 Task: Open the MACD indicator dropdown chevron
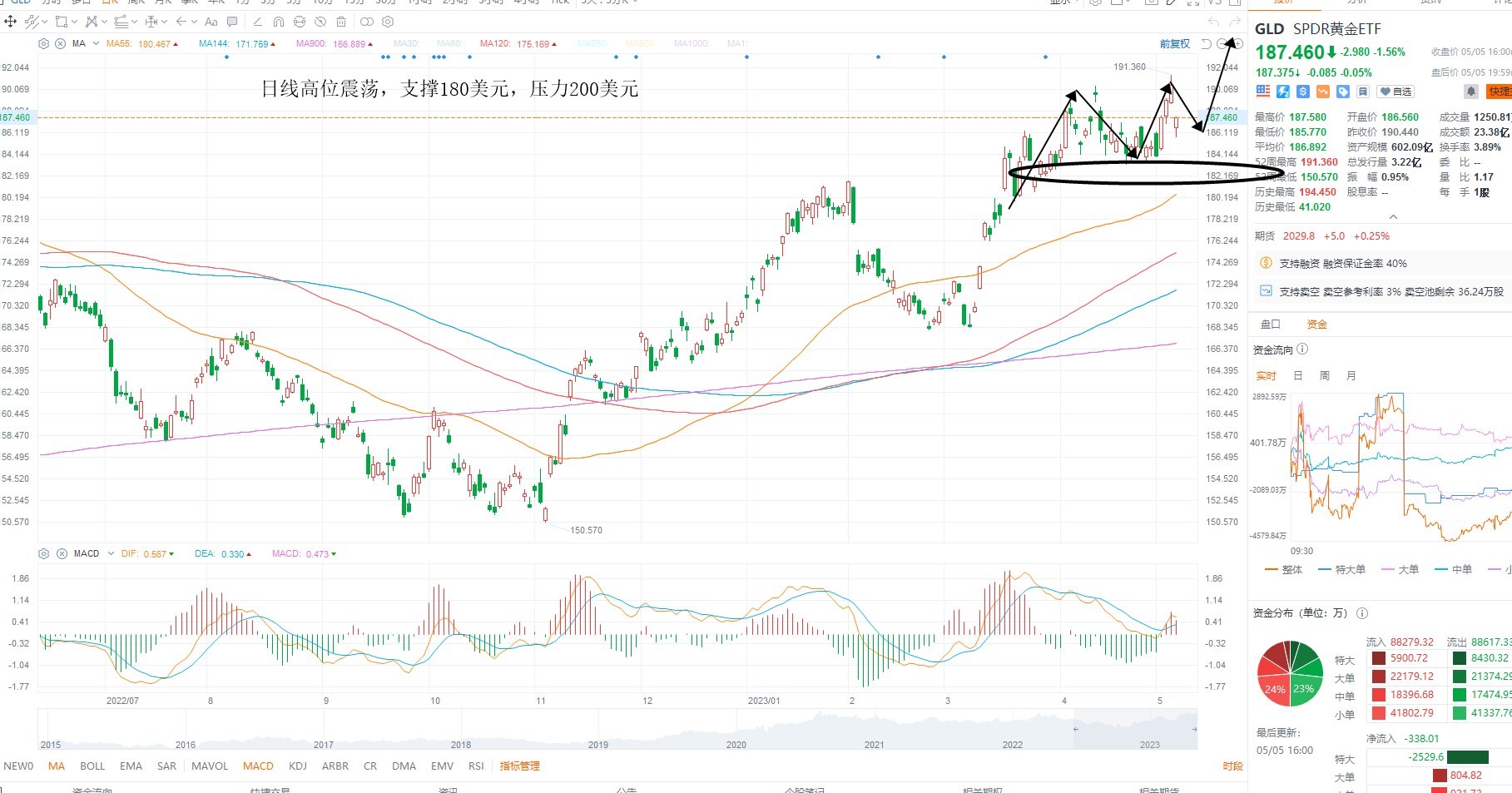pos(111,553)
